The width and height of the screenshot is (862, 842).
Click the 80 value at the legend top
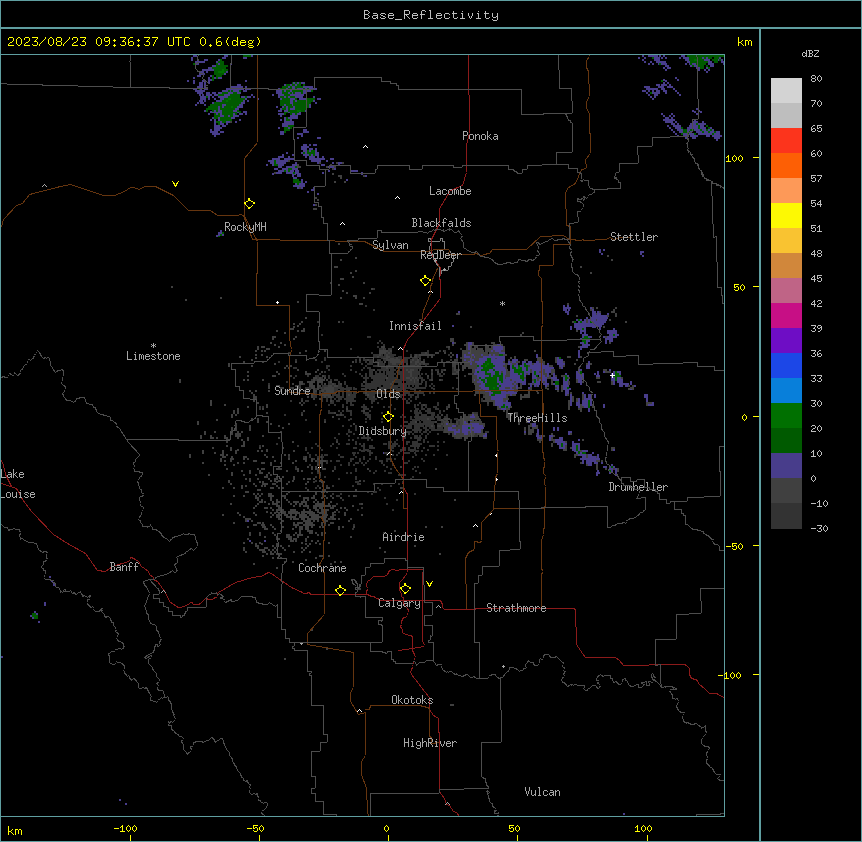816,79
